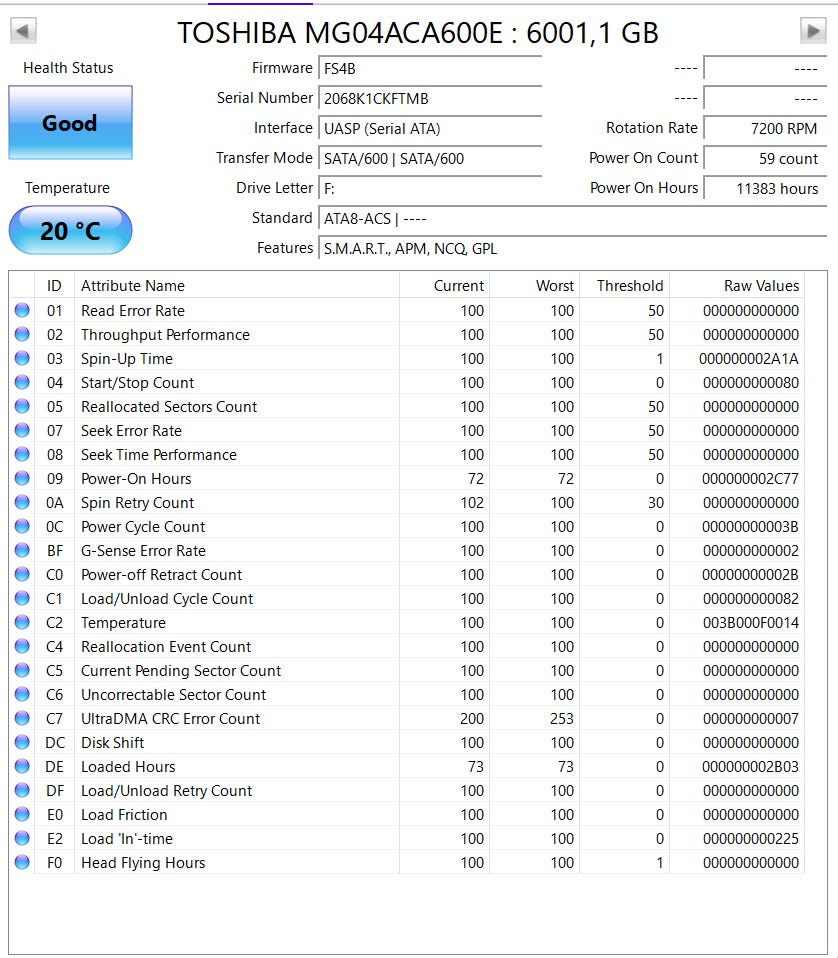Select the Head Flying Hours attribute name
The image size is (838, 958).
pos(143,862)
